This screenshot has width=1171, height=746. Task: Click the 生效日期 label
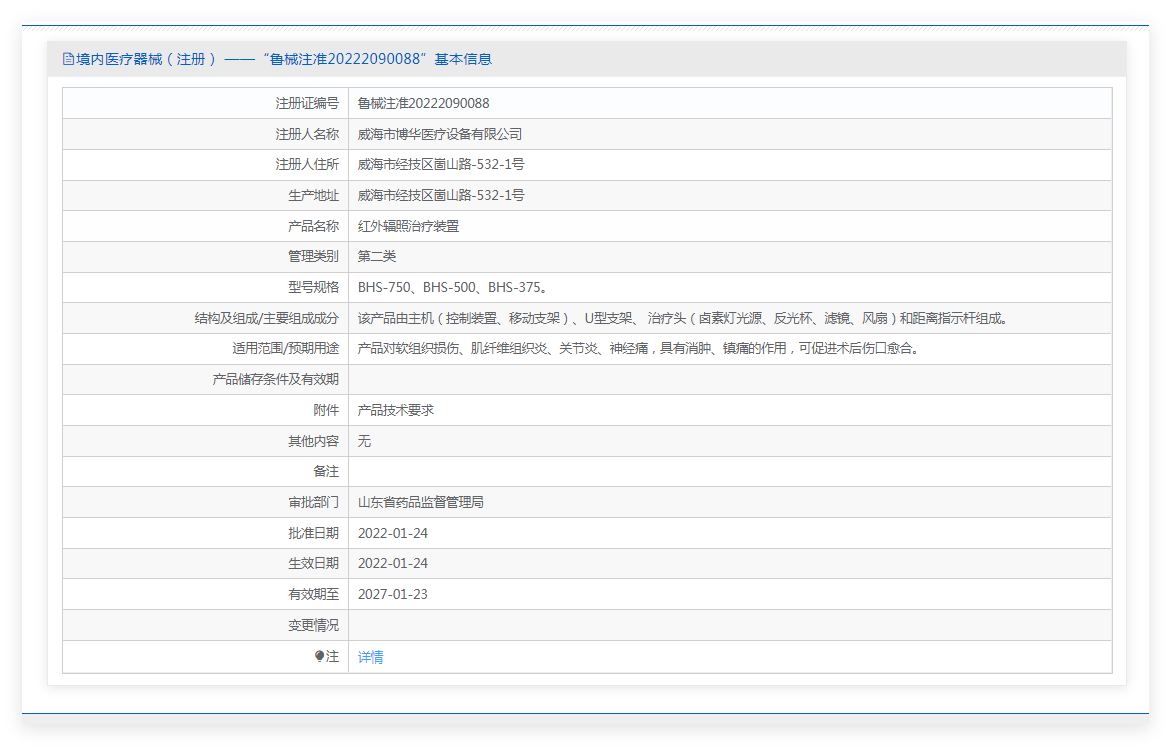(x=314, y=564)
